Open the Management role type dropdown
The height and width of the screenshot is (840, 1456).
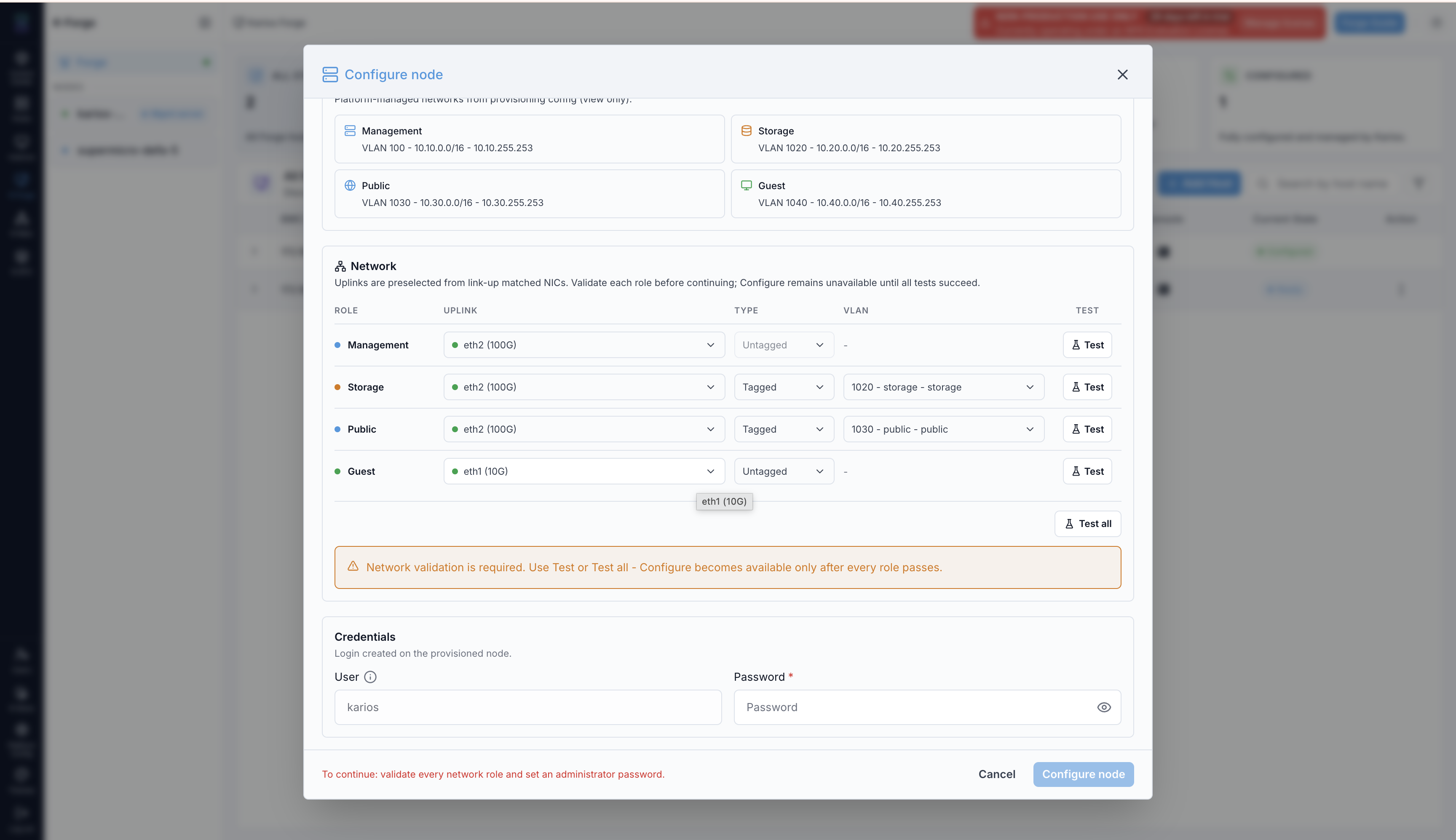click(784, 345)
